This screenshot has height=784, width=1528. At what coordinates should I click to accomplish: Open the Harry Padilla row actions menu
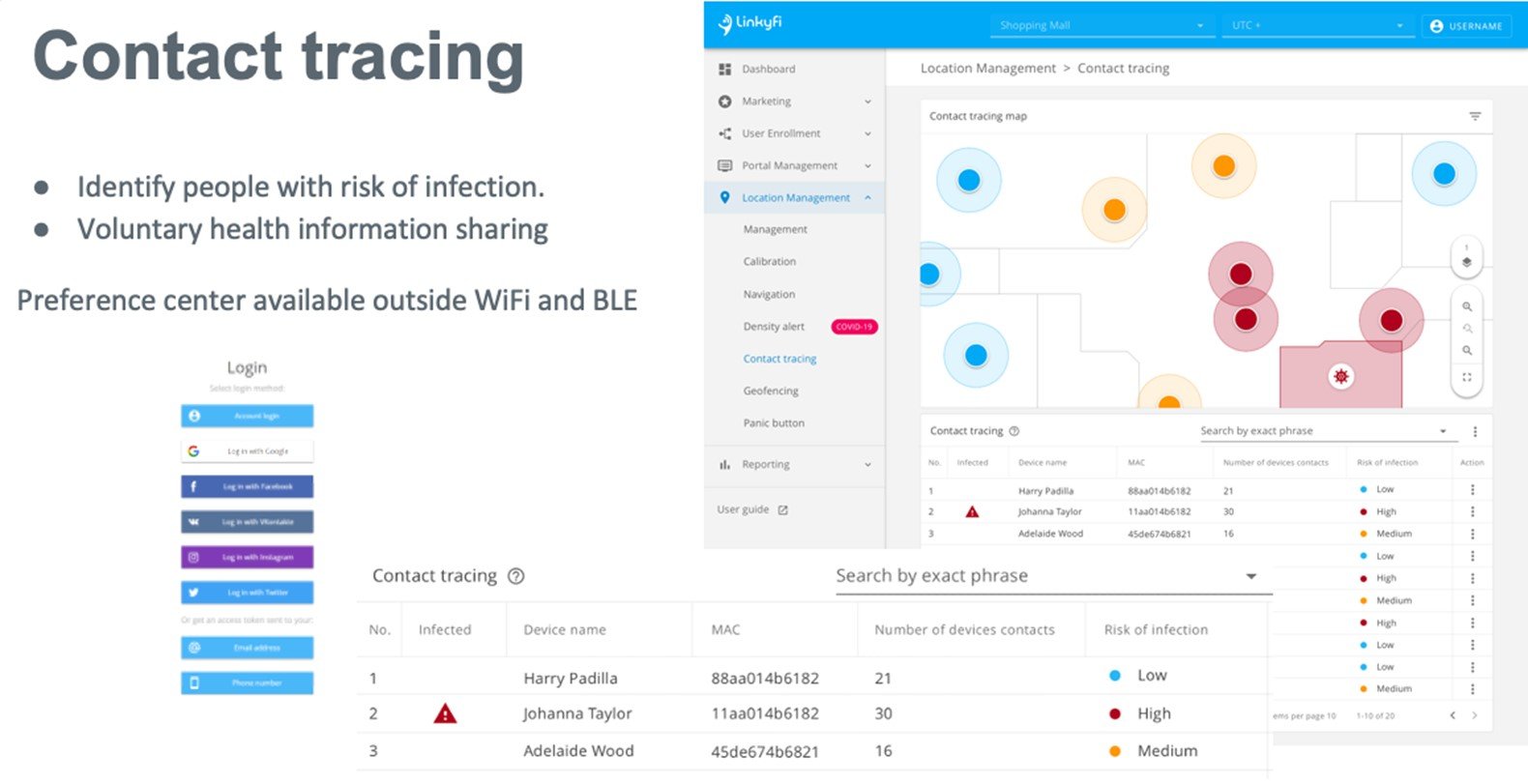[x=1472, y=490]
